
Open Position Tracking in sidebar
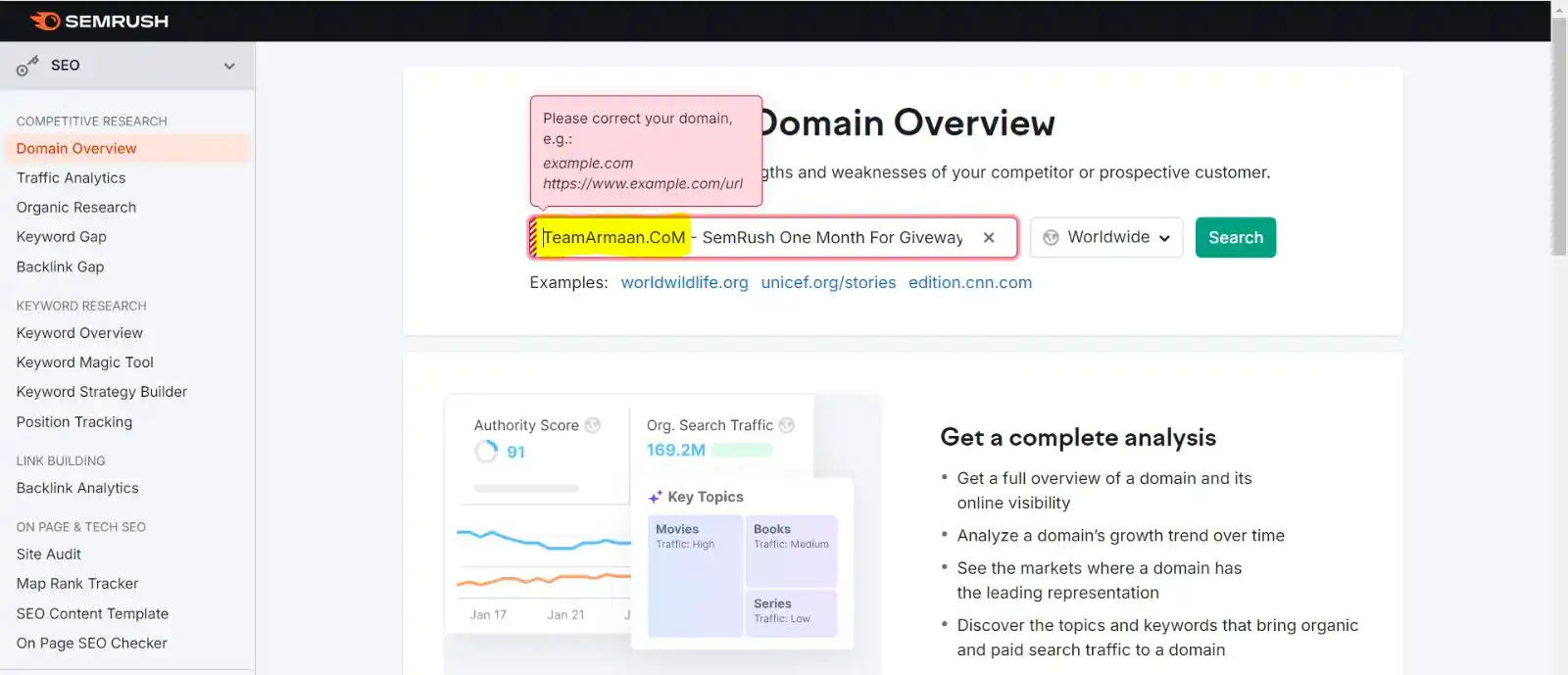tap(73, 421)
